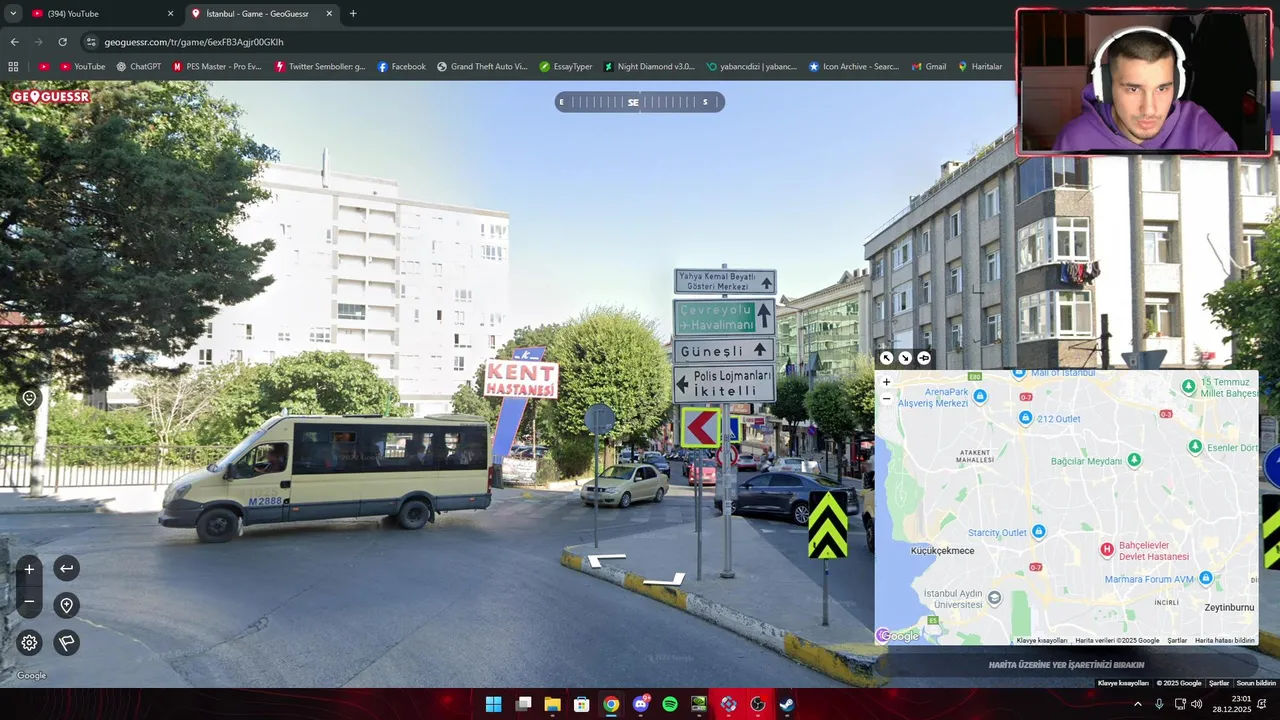Screen dimensions: 1280x720
Task: Open Night Diamond v3.0 bookmark
Action: (x=648, y=67)
